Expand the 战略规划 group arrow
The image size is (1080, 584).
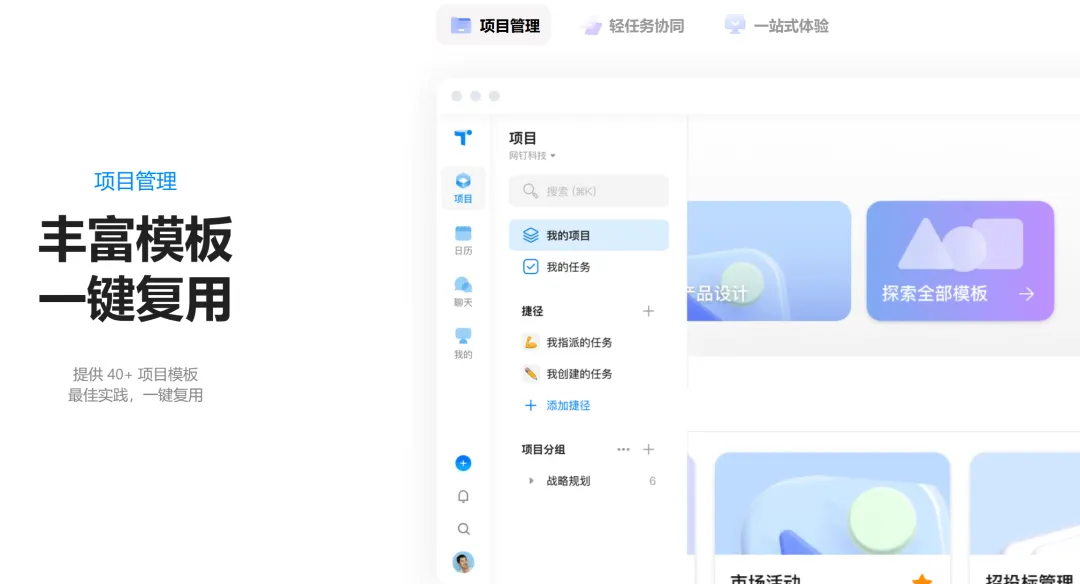(x=530, y=481)
